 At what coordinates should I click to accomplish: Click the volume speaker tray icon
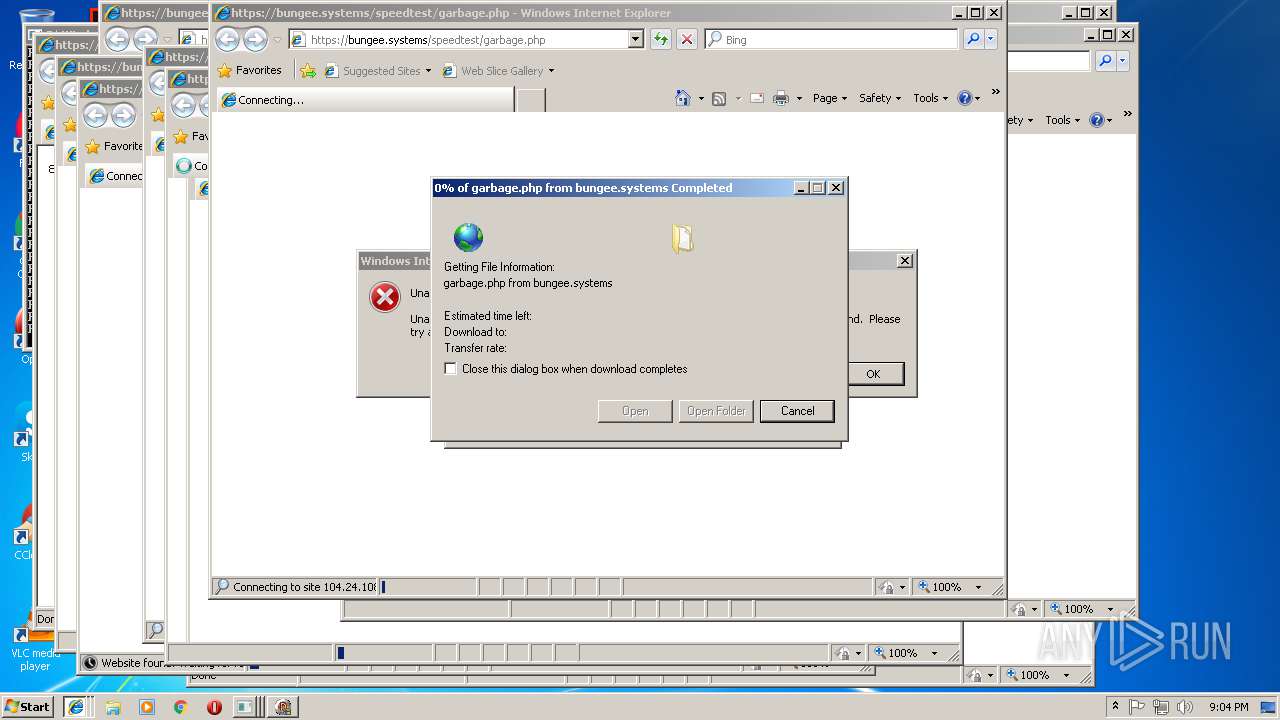click(x=1186, y=706)
